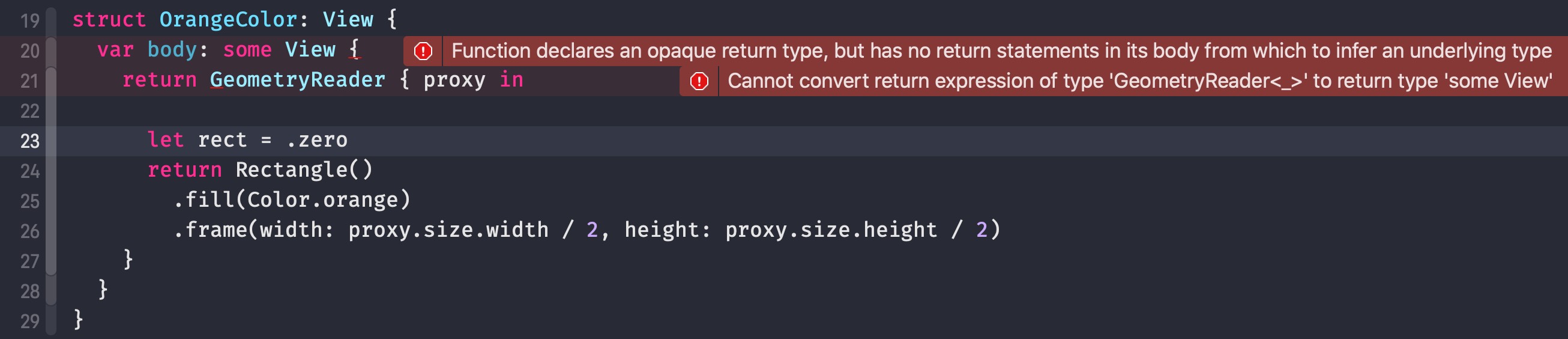Screen dimensions: 1568x339
Task: Click the error icon on line 21
Action: click(699, 81)
